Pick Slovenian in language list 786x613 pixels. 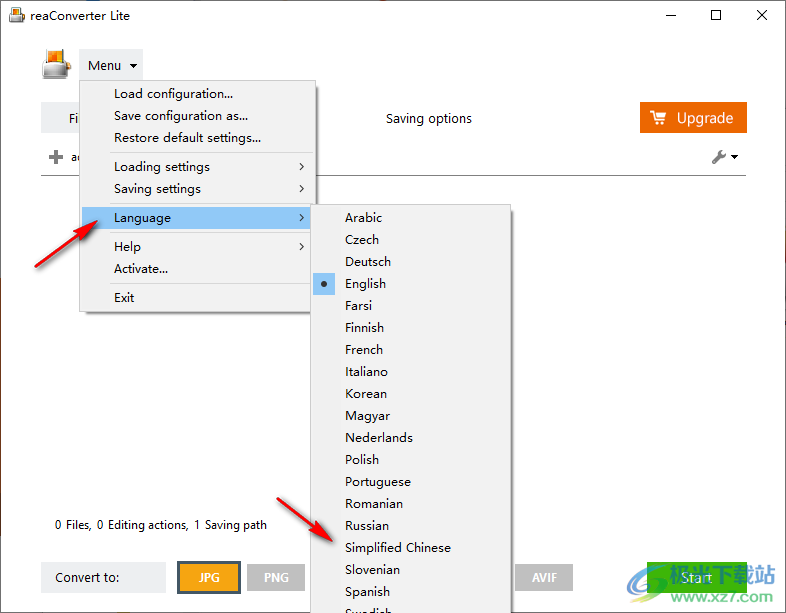pyautogui.click(x=411, y=570)
